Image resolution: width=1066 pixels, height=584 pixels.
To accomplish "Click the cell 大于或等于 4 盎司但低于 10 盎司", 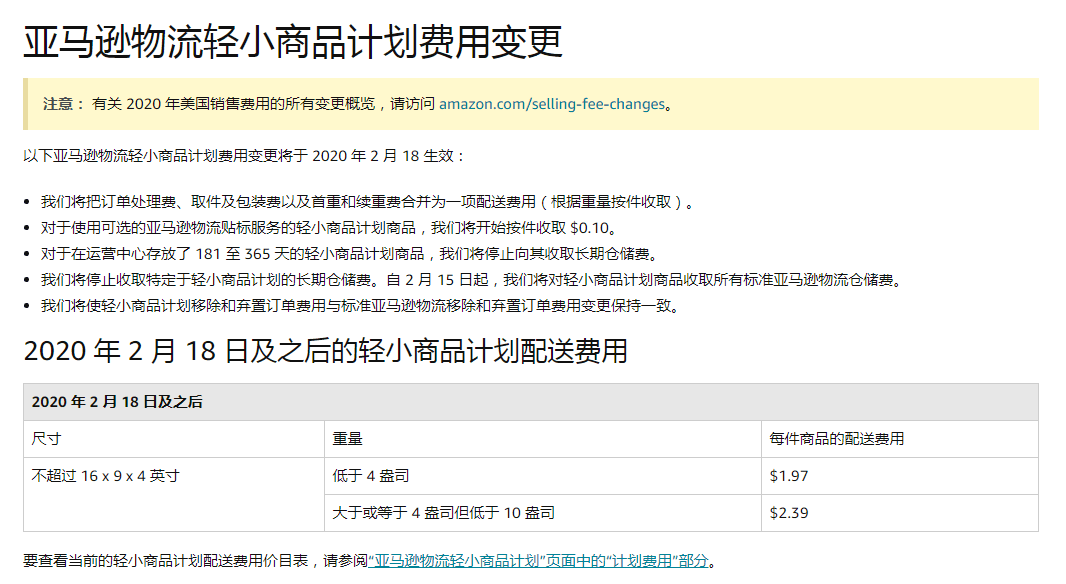I will (x=543, y=513).
